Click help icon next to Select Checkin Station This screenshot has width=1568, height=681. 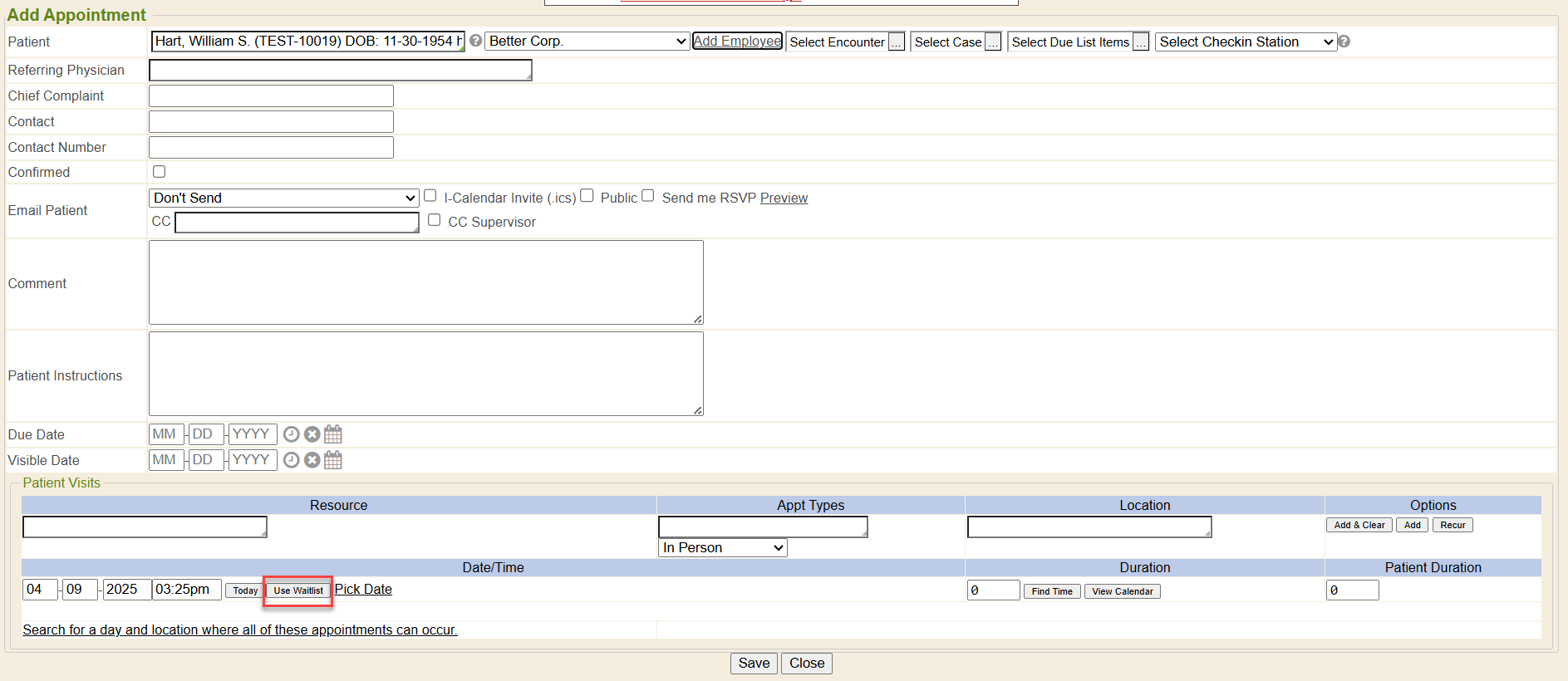(1344, 42)
